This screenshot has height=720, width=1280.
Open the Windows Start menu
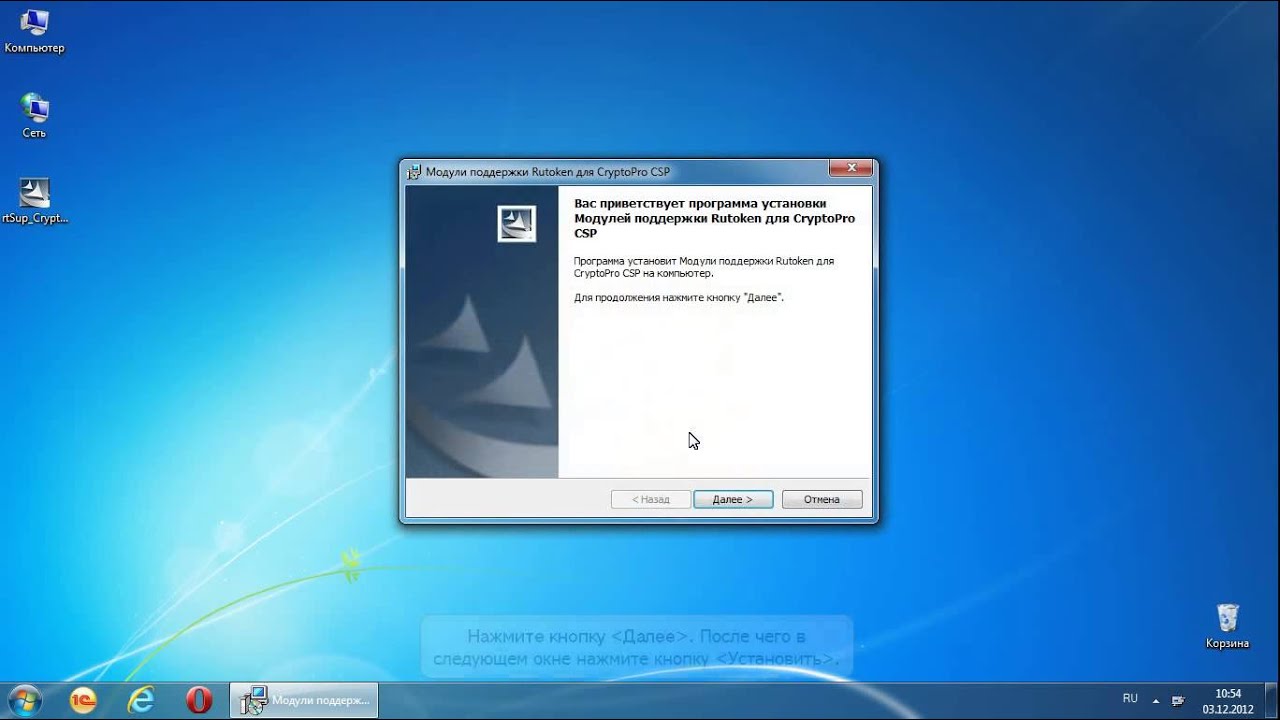tap(24, 700)
